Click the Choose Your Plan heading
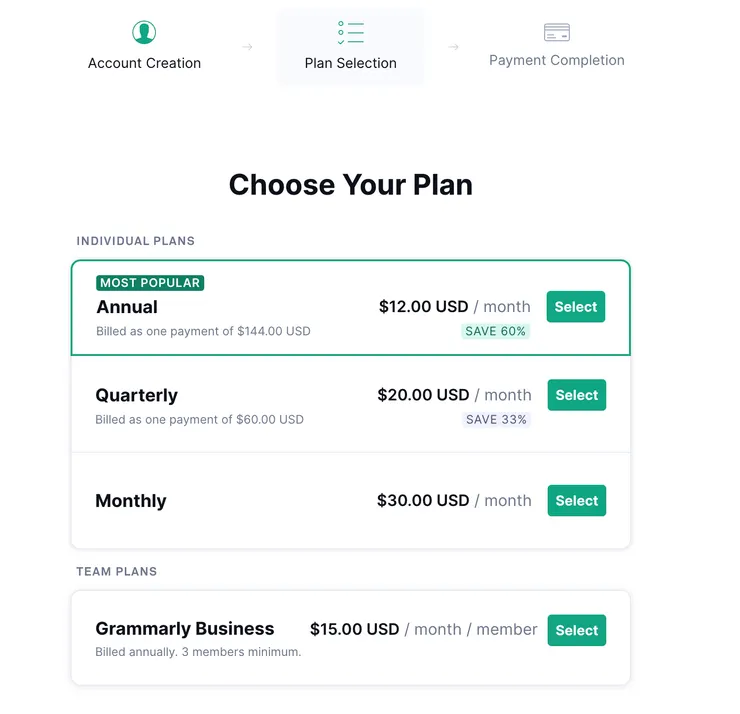740x714 pixels. click(351, 185)
